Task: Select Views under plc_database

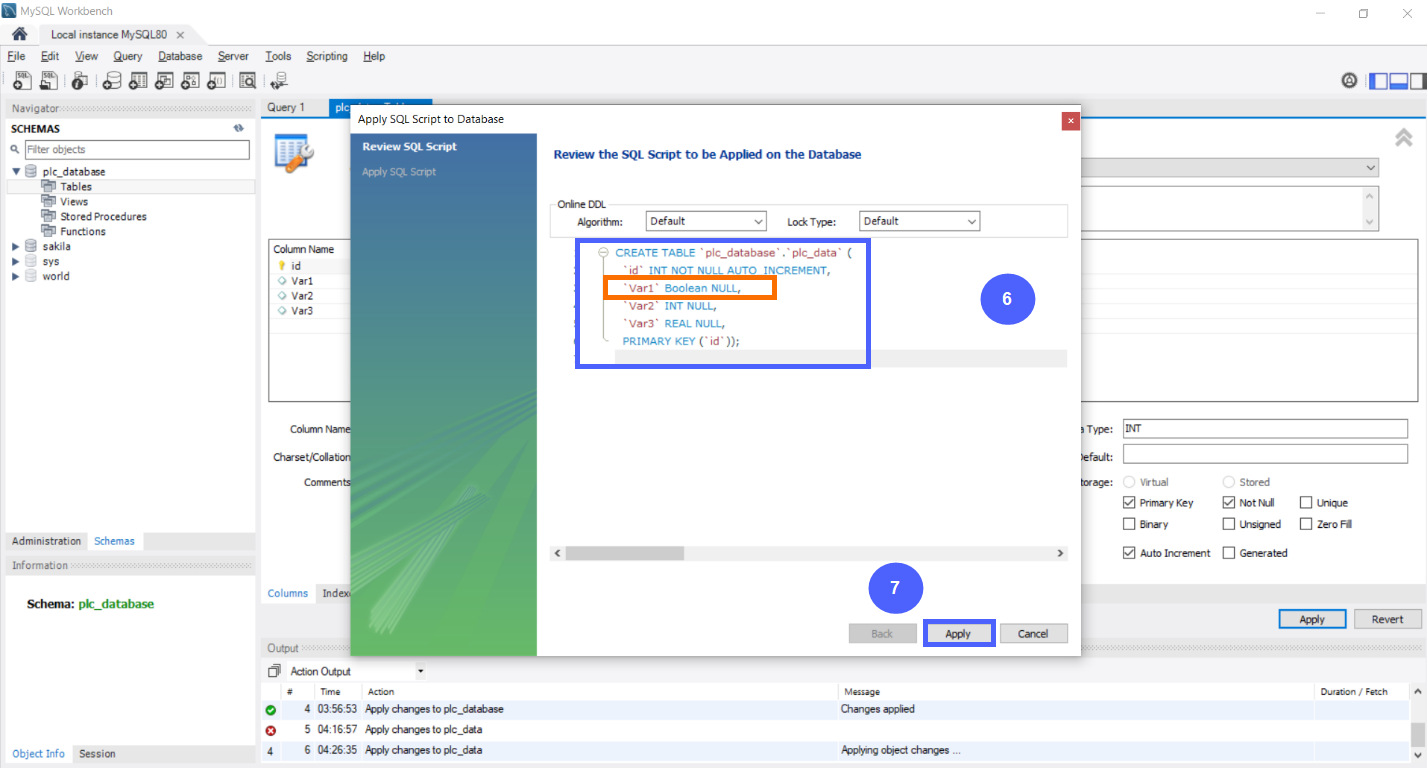Action: pos(74,202)
